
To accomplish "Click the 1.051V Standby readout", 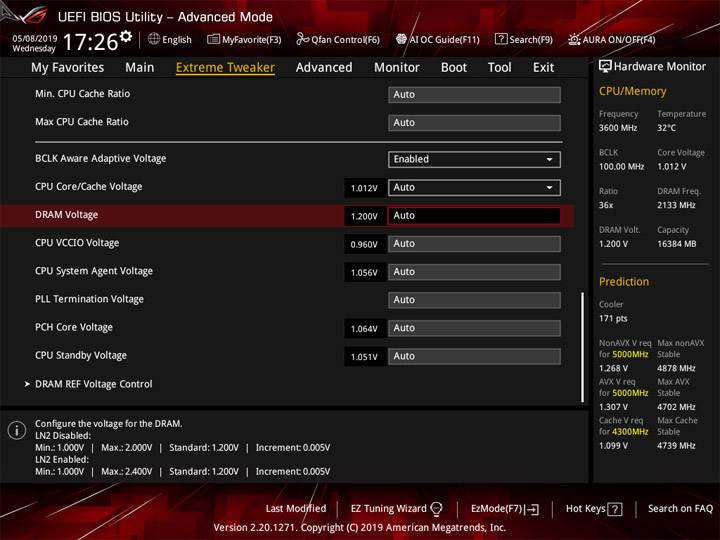I will (x=365, y=357).
